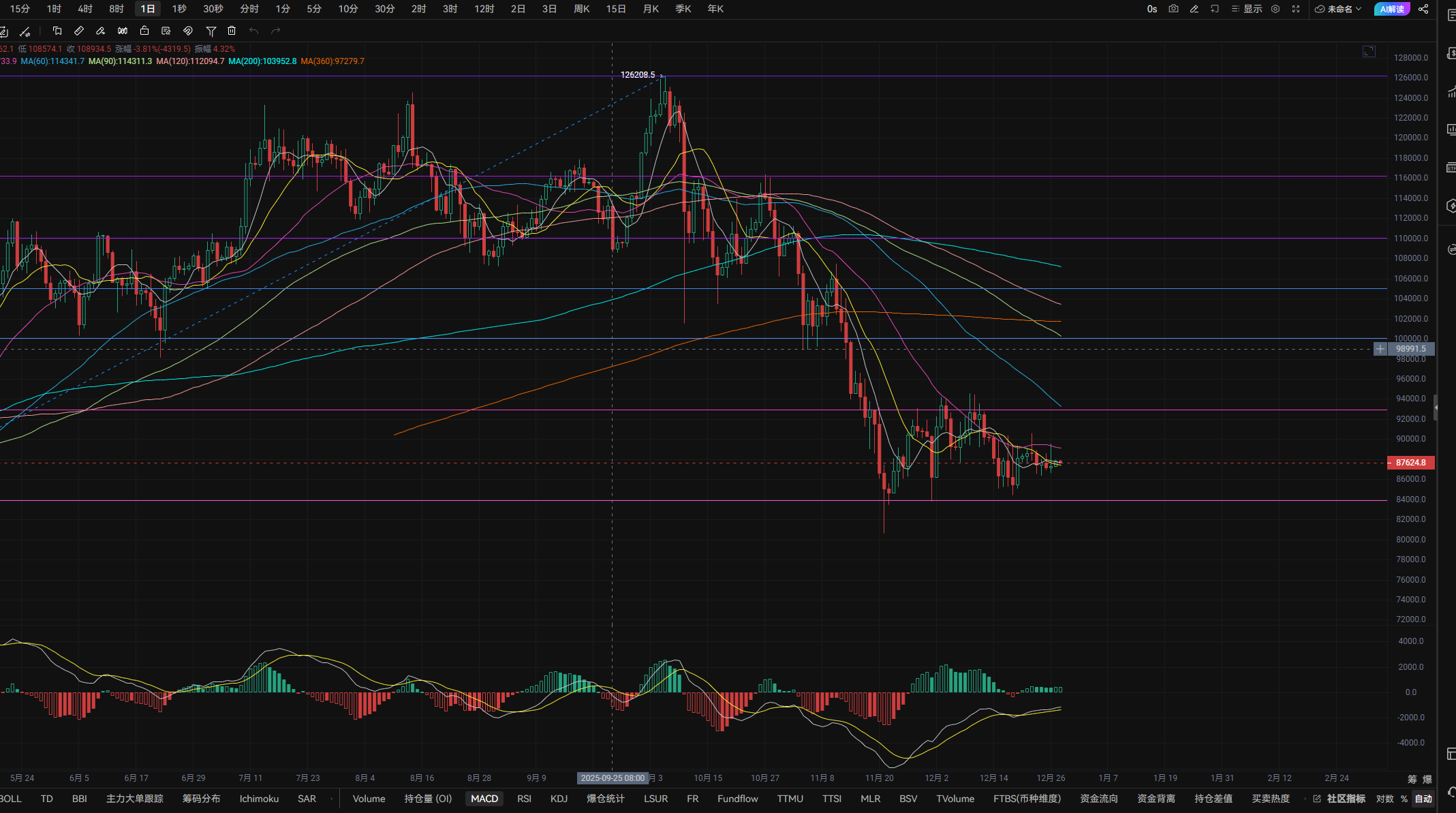The width and height of the screenshot is (1456, 813).
Task: Expand the 未命名 layout dropdown
Action: pos(1338,9)
